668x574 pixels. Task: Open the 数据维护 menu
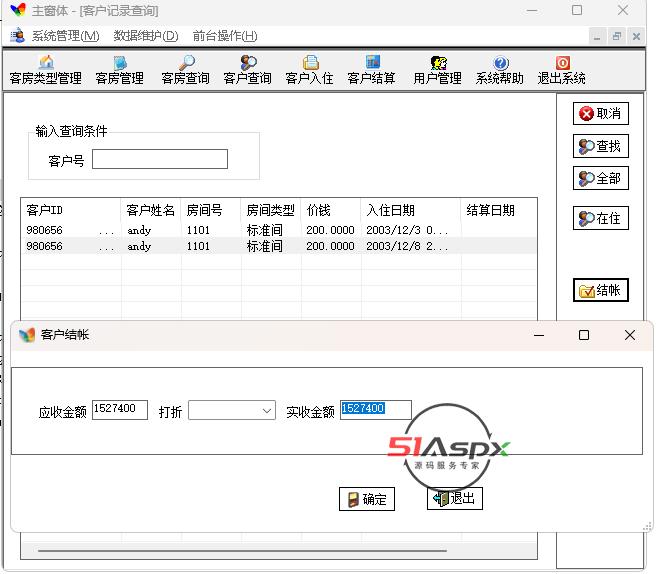[x=145, y=36]
